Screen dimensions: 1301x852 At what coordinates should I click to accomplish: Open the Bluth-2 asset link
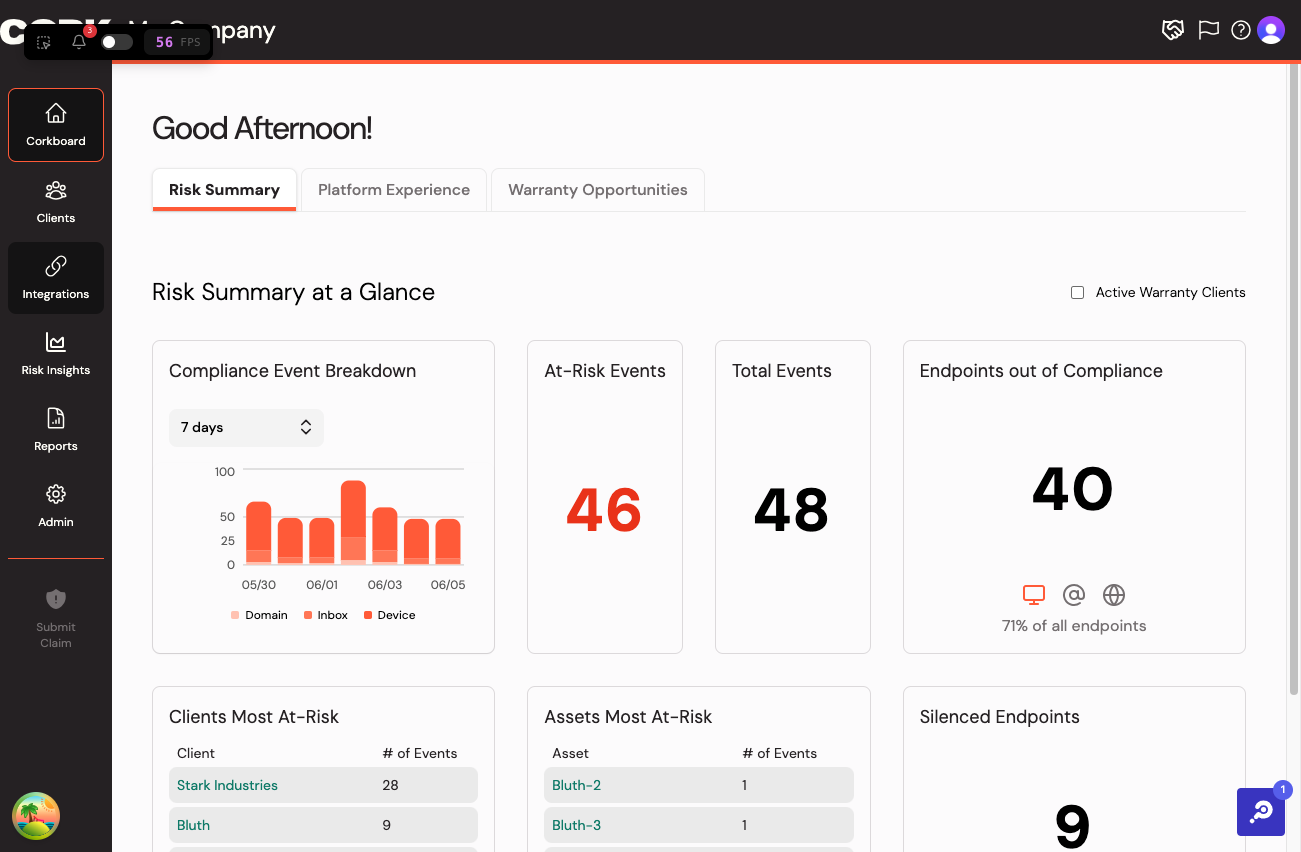(576, 785)
